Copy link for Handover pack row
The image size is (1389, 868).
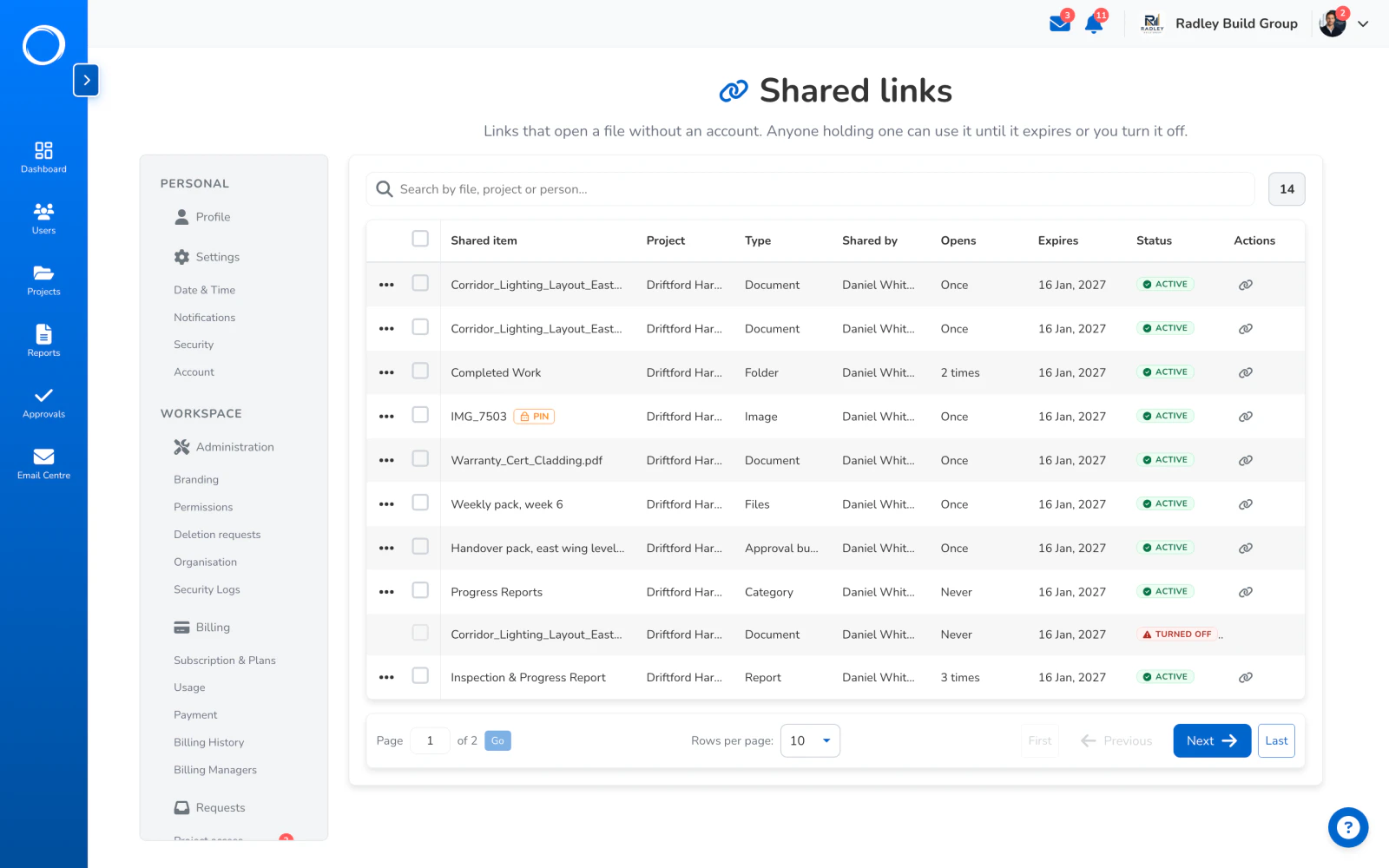point(1245,549)
